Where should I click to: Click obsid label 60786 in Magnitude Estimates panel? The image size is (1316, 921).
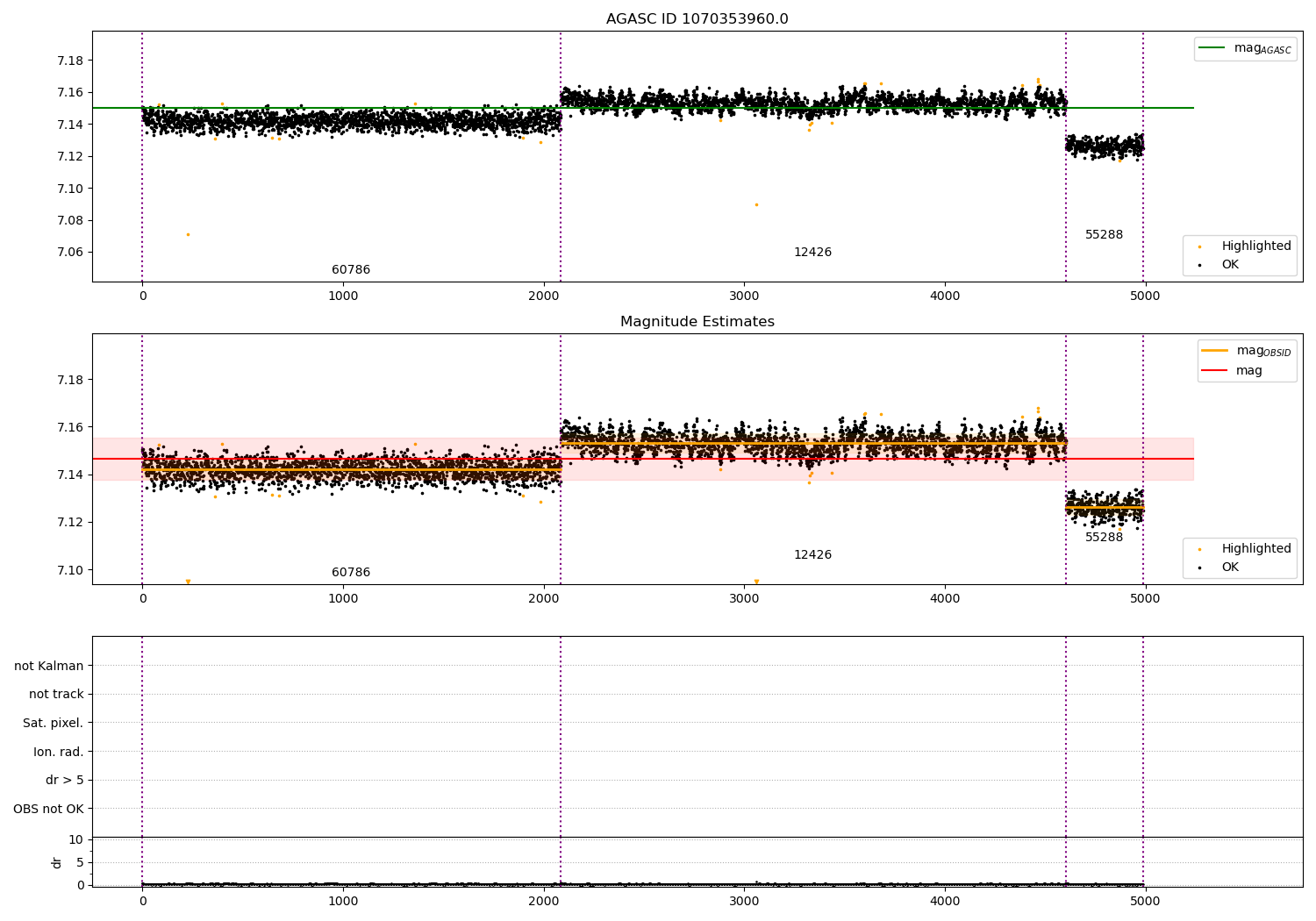point(351,573)
